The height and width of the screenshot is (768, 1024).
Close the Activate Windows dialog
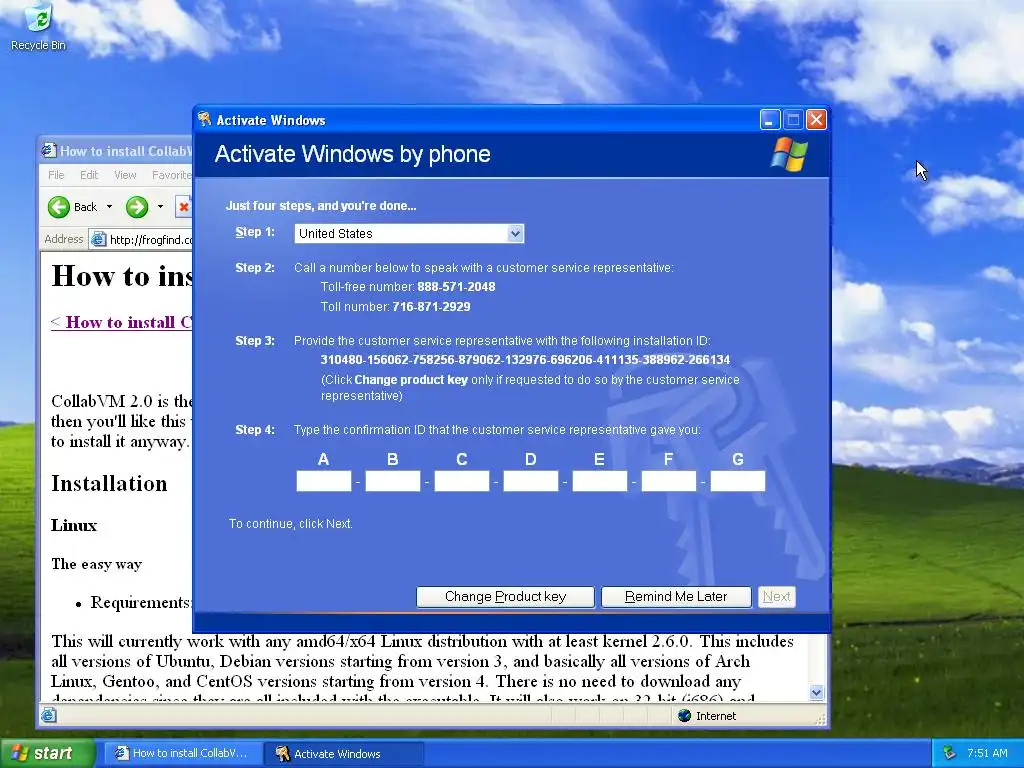(x=816, y=120)
